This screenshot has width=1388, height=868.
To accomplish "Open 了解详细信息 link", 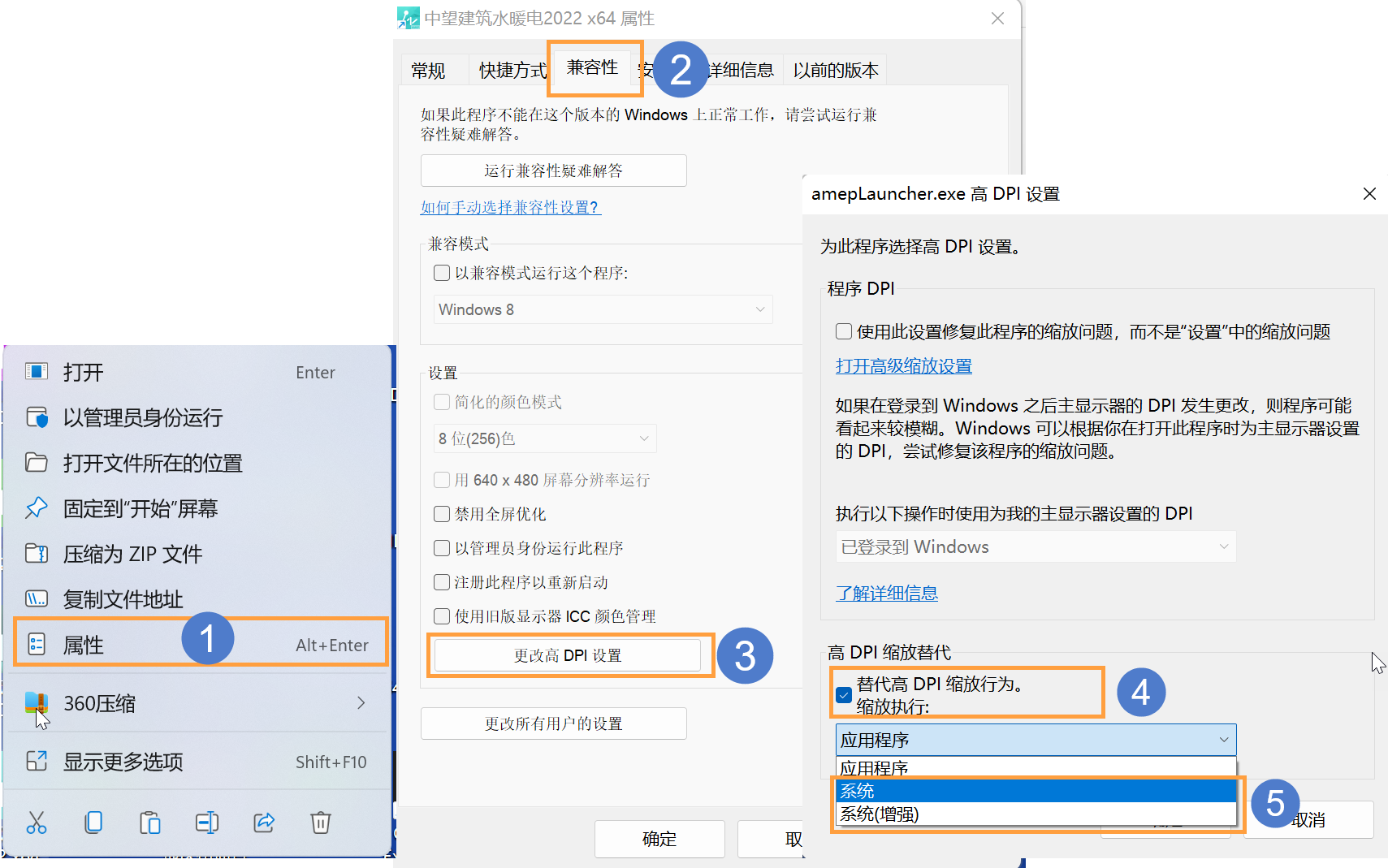I will click(x=887, y=594).
